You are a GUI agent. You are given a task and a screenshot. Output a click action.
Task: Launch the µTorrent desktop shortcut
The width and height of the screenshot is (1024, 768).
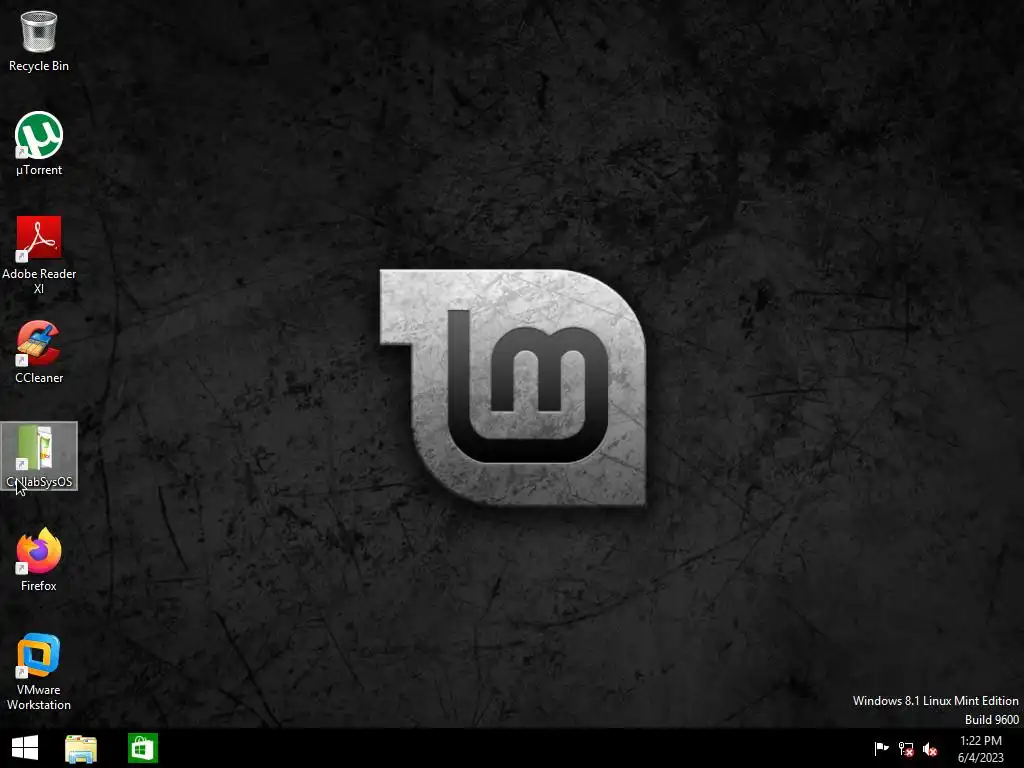(x=39, y=144)
